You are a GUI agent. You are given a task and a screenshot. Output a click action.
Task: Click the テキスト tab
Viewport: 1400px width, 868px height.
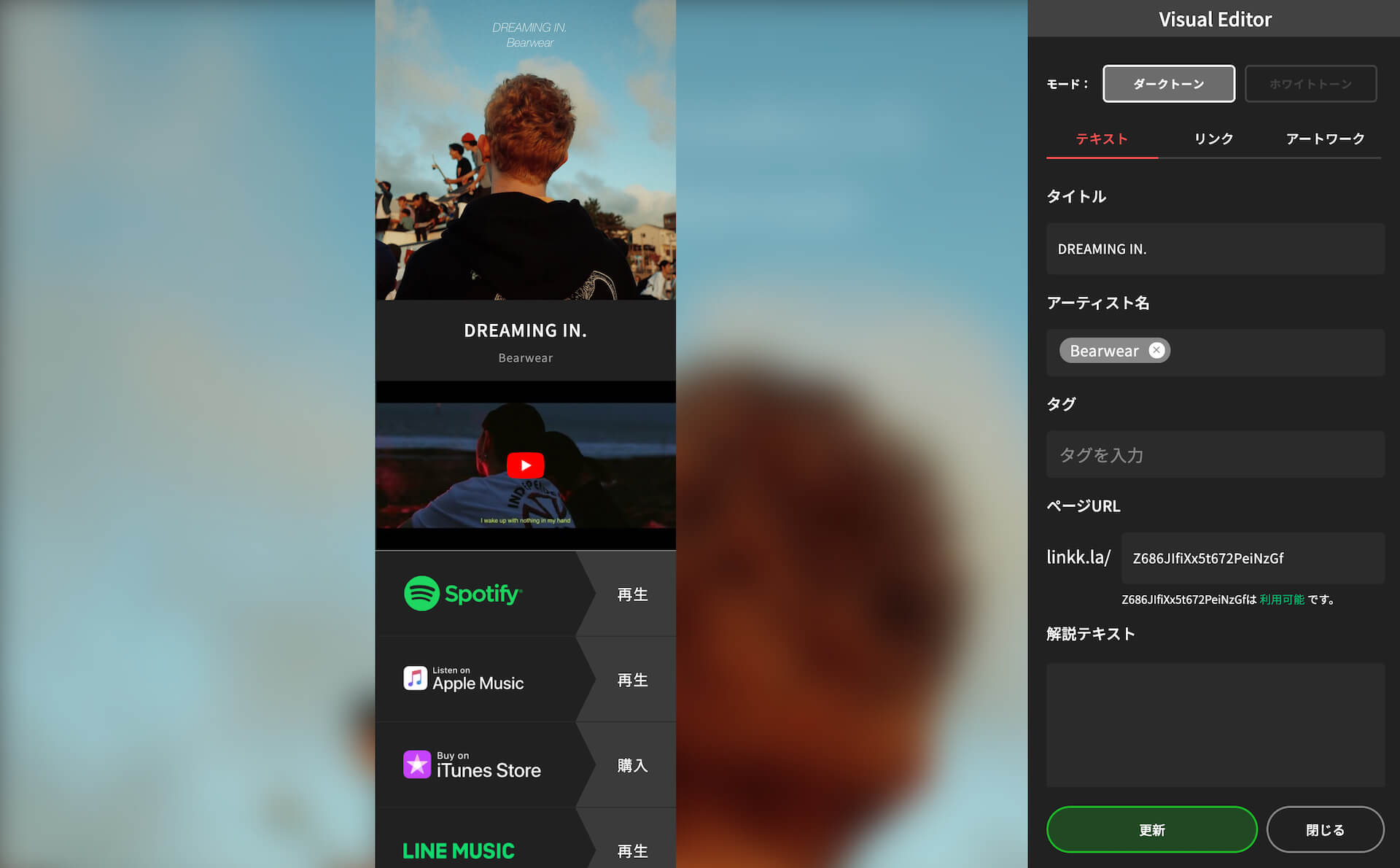click(x=1101, y=138)
